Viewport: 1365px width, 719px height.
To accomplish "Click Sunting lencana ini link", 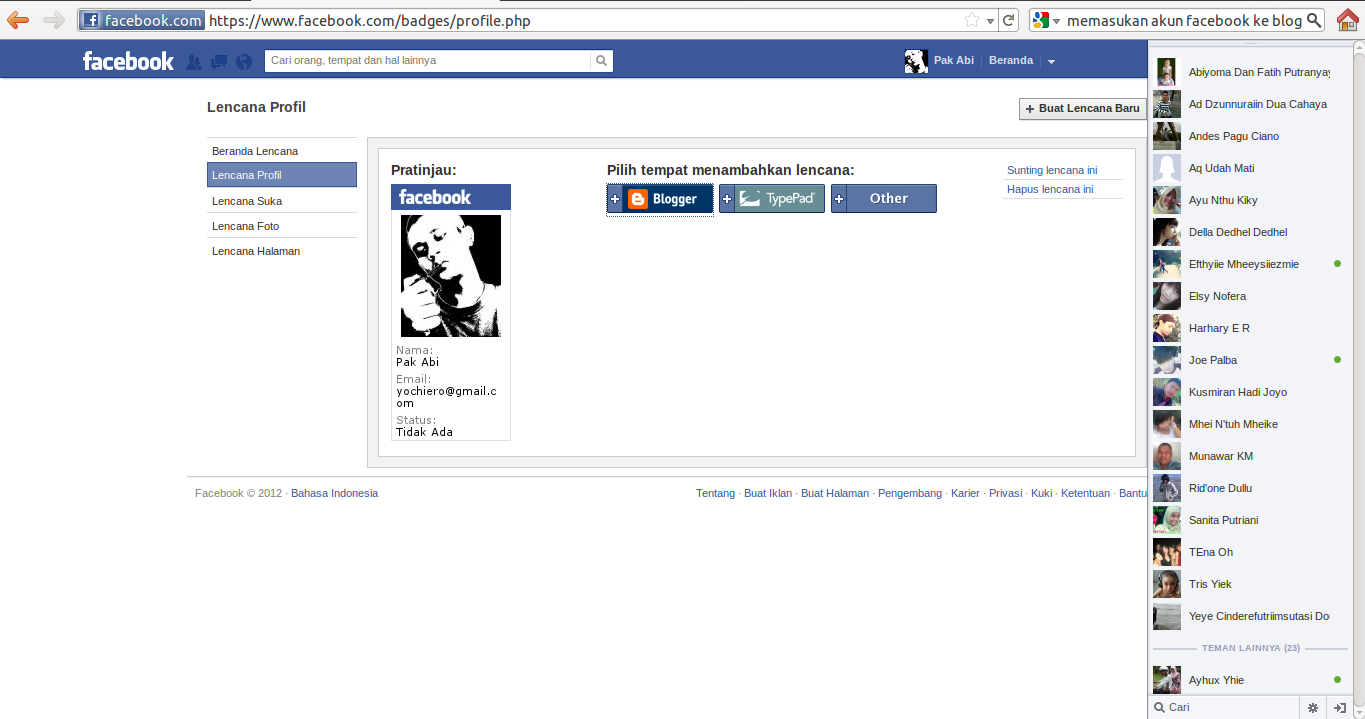I will point(1052,170).
